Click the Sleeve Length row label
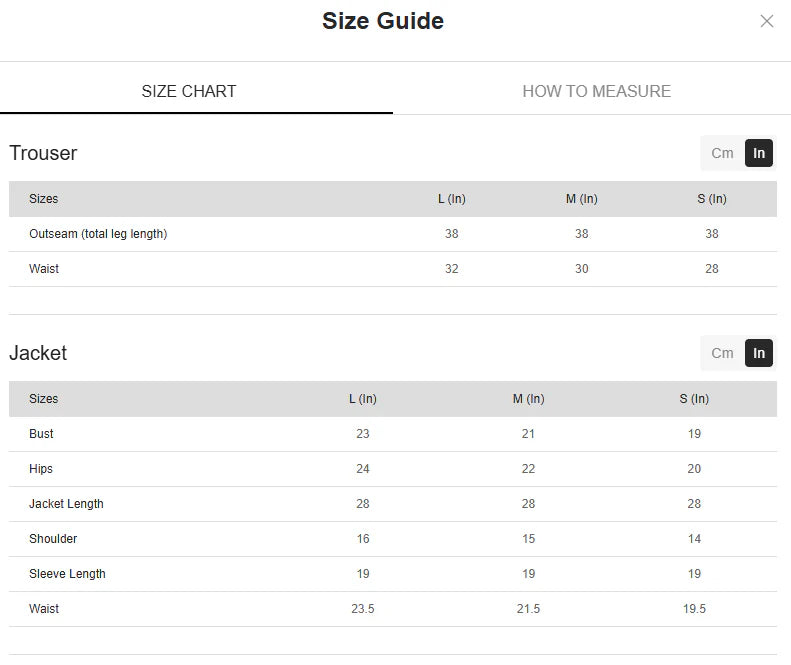This screenshot has width=791, height=665. click(x=67, y=574)
